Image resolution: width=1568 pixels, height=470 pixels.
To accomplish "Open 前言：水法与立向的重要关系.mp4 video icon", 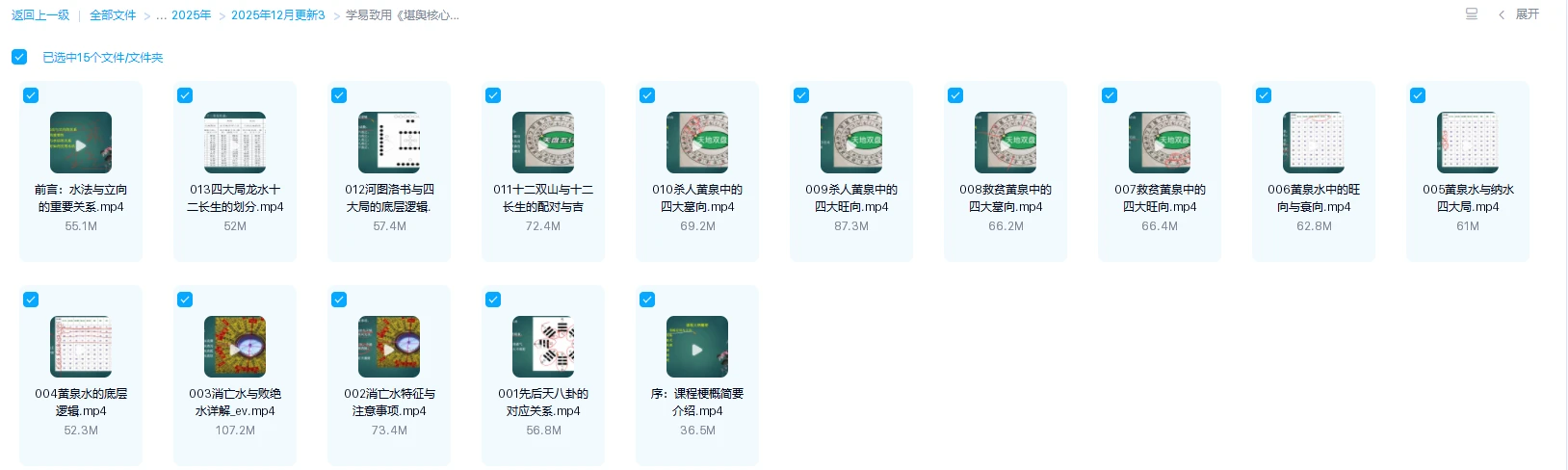I will pos(81,143).
